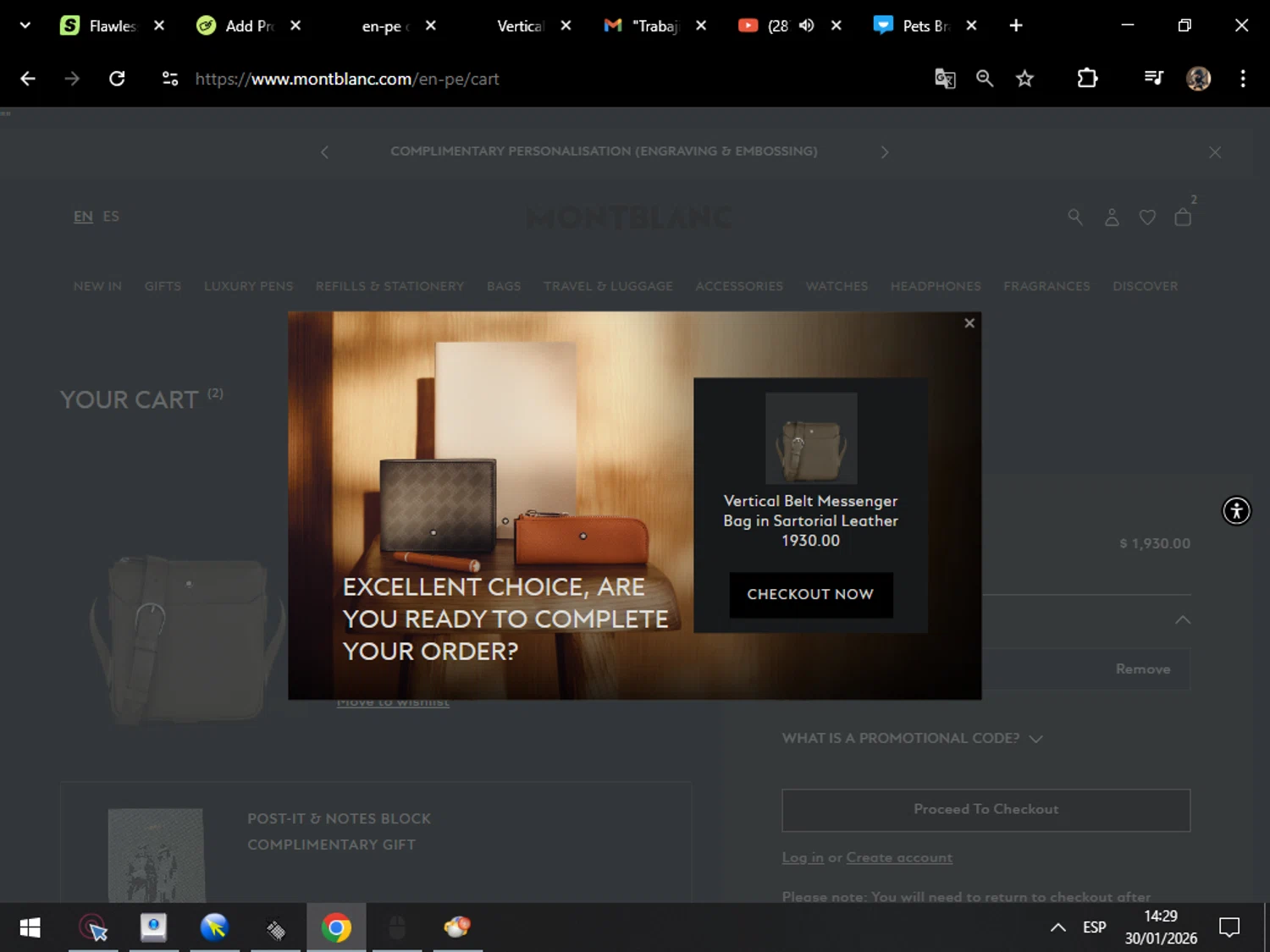1270x952 pixels.
Task: Show hidden system tray icons
Action: [1057, 927]
